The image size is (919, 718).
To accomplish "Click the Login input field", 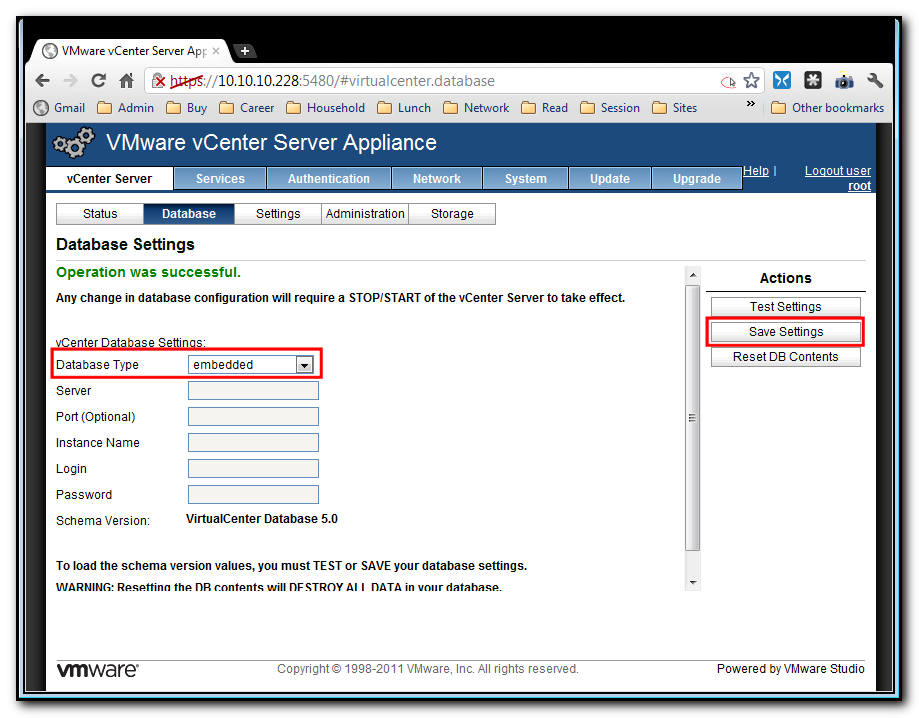I will pyautogui.click(x=253, y=468).
